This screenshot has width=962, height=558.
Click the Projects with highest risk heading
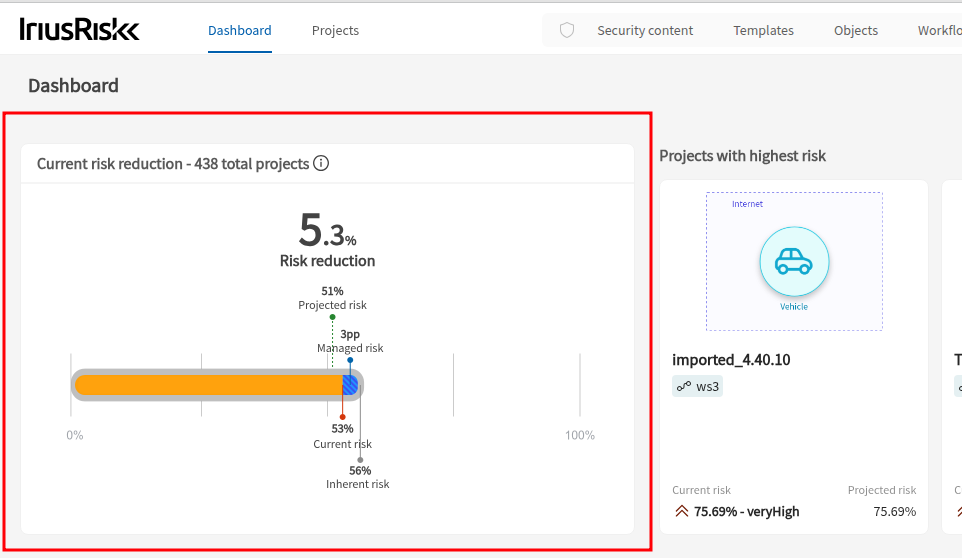pos(742,156)
